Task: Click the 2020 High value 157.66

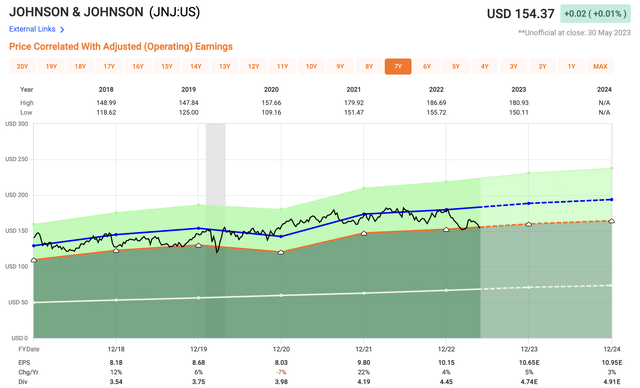Action: tap(271, 103)
